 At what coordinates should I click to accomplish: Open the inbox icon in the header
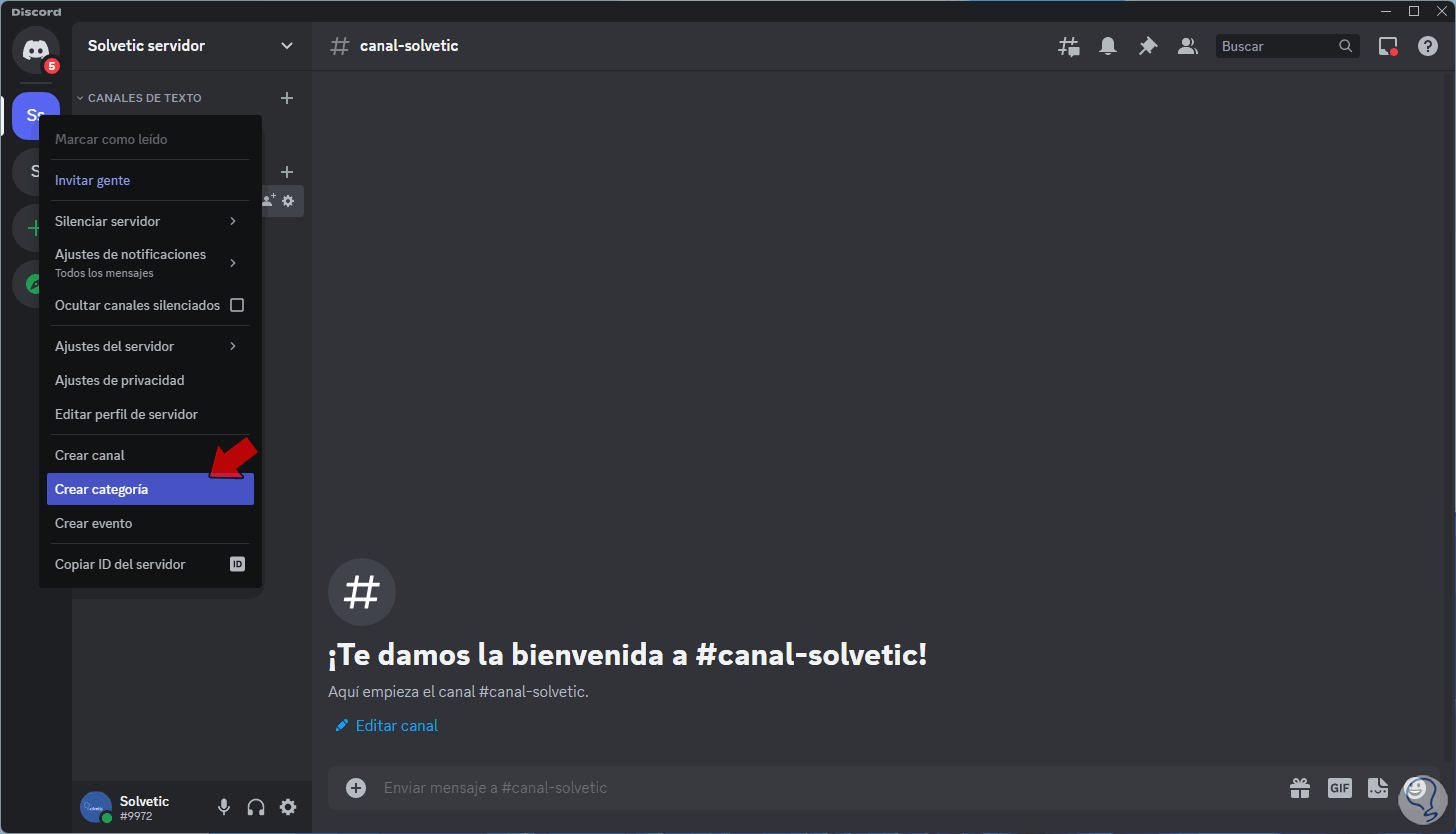pos(1388,46)
